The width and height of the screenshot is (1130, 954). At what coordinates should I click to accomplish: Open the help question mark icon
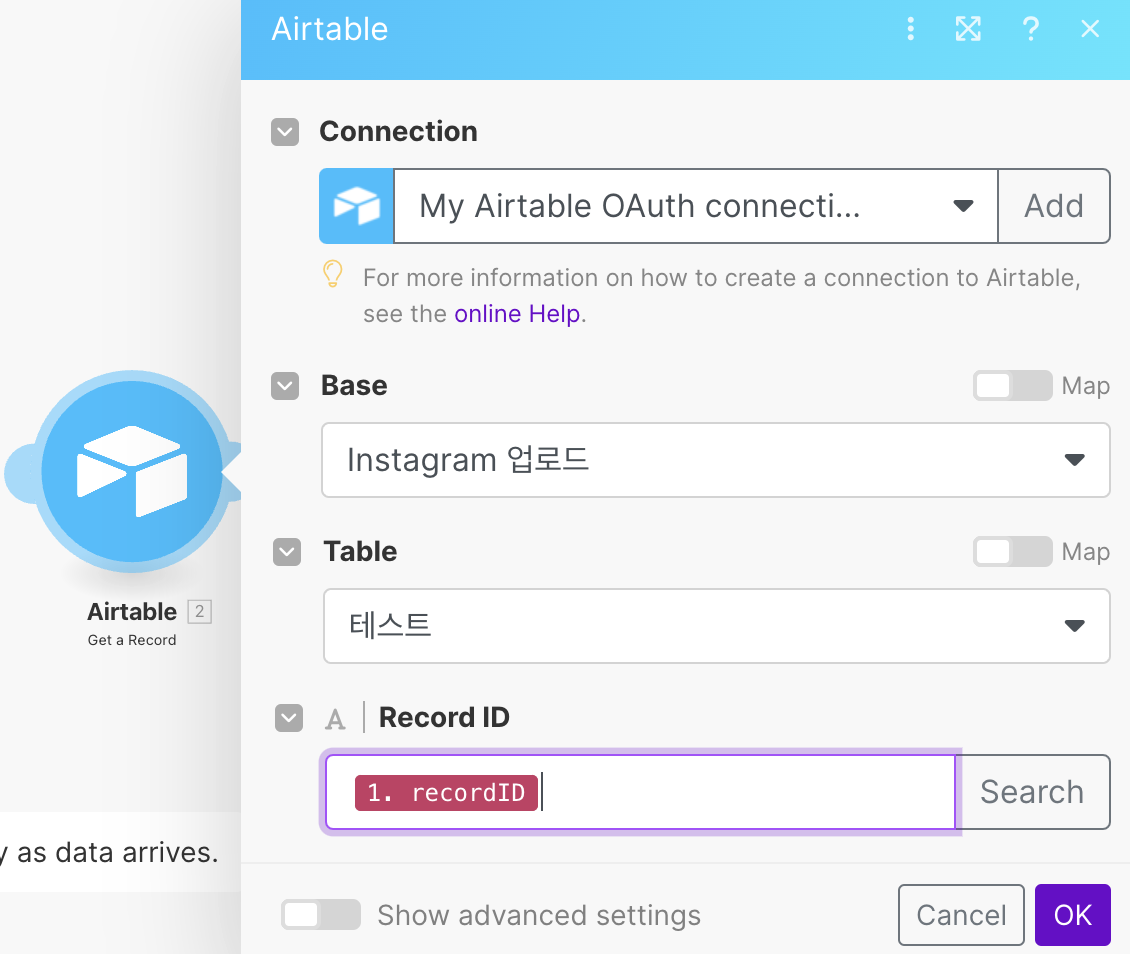1031,29
